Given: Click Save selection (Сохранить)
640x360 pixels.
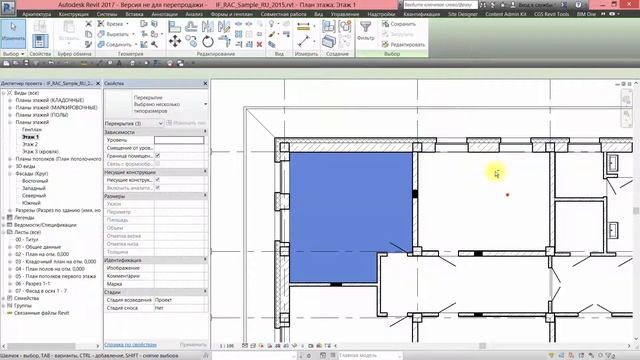Looking at the screenshot, I should coord(399,24).
